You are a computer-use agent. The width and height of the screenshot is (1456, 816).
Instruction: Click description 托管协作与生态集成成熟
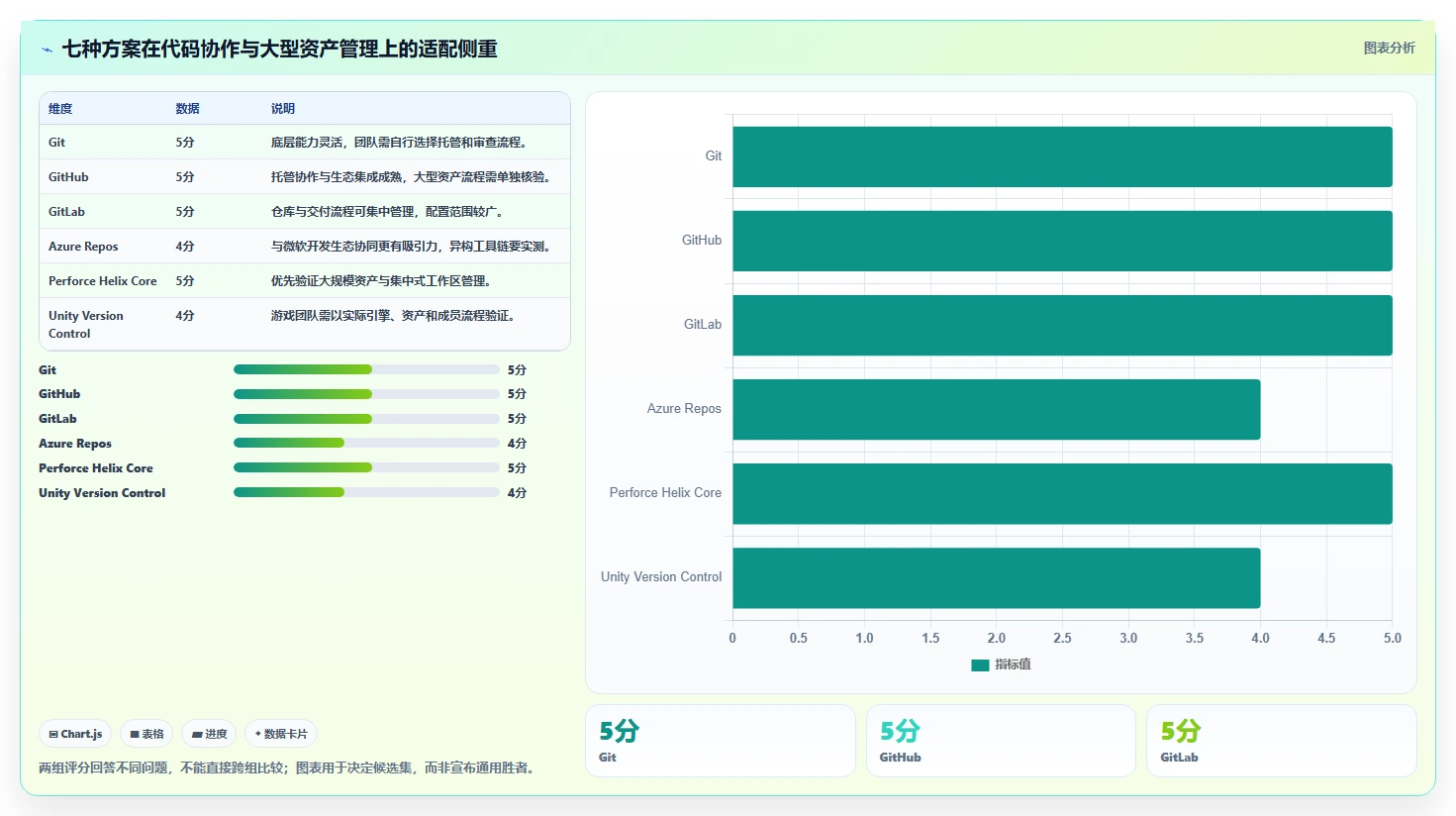(411, 177)
